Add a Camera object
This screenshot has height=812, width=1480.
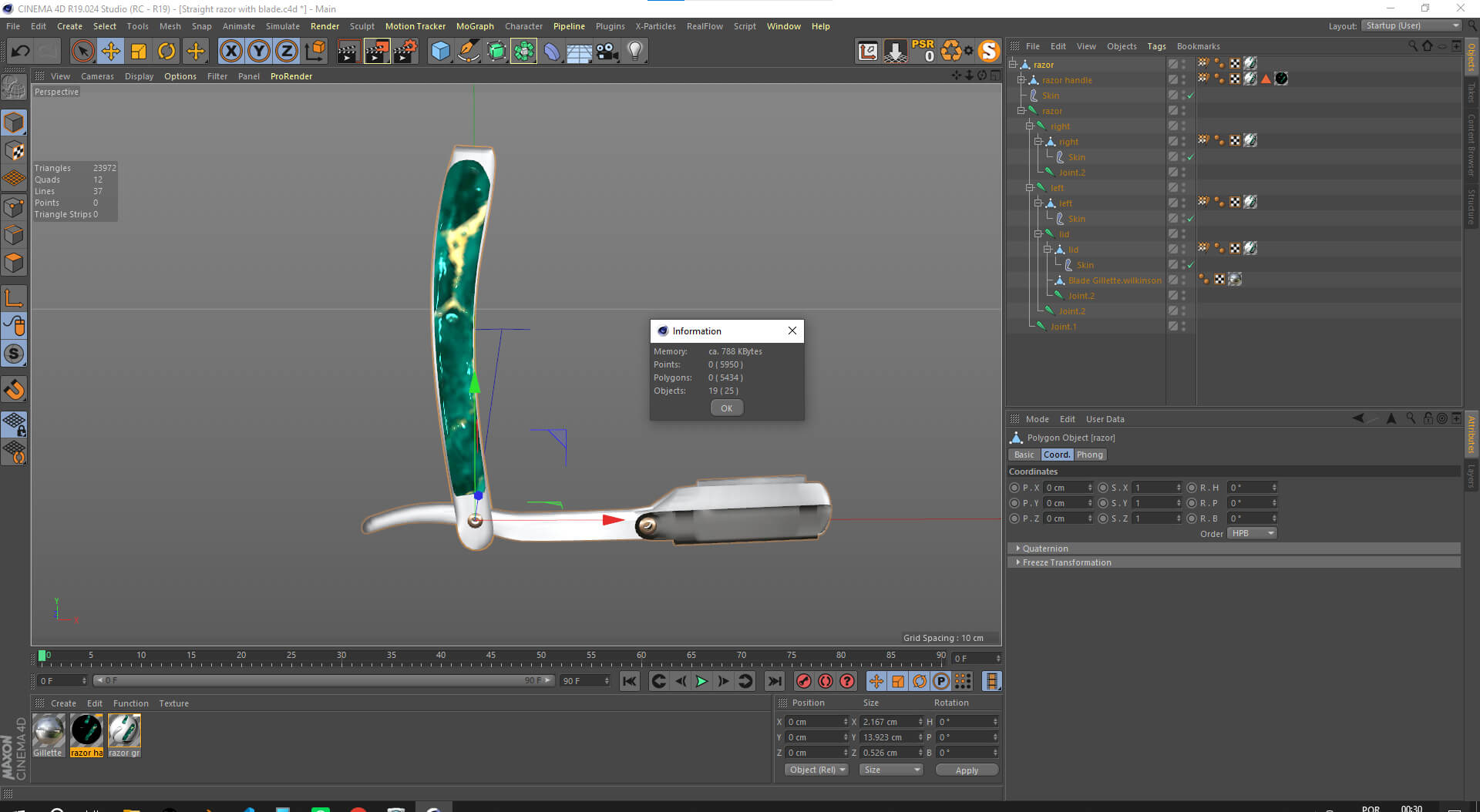pos(607,52)
